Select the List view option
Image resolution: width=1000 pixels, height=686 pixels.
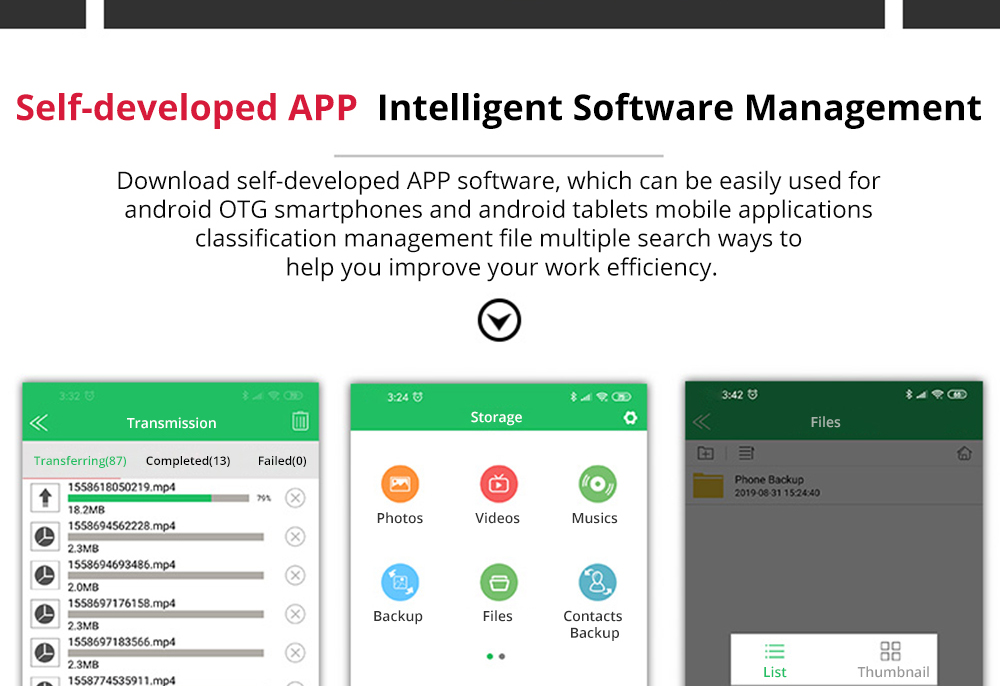point(775,660)
